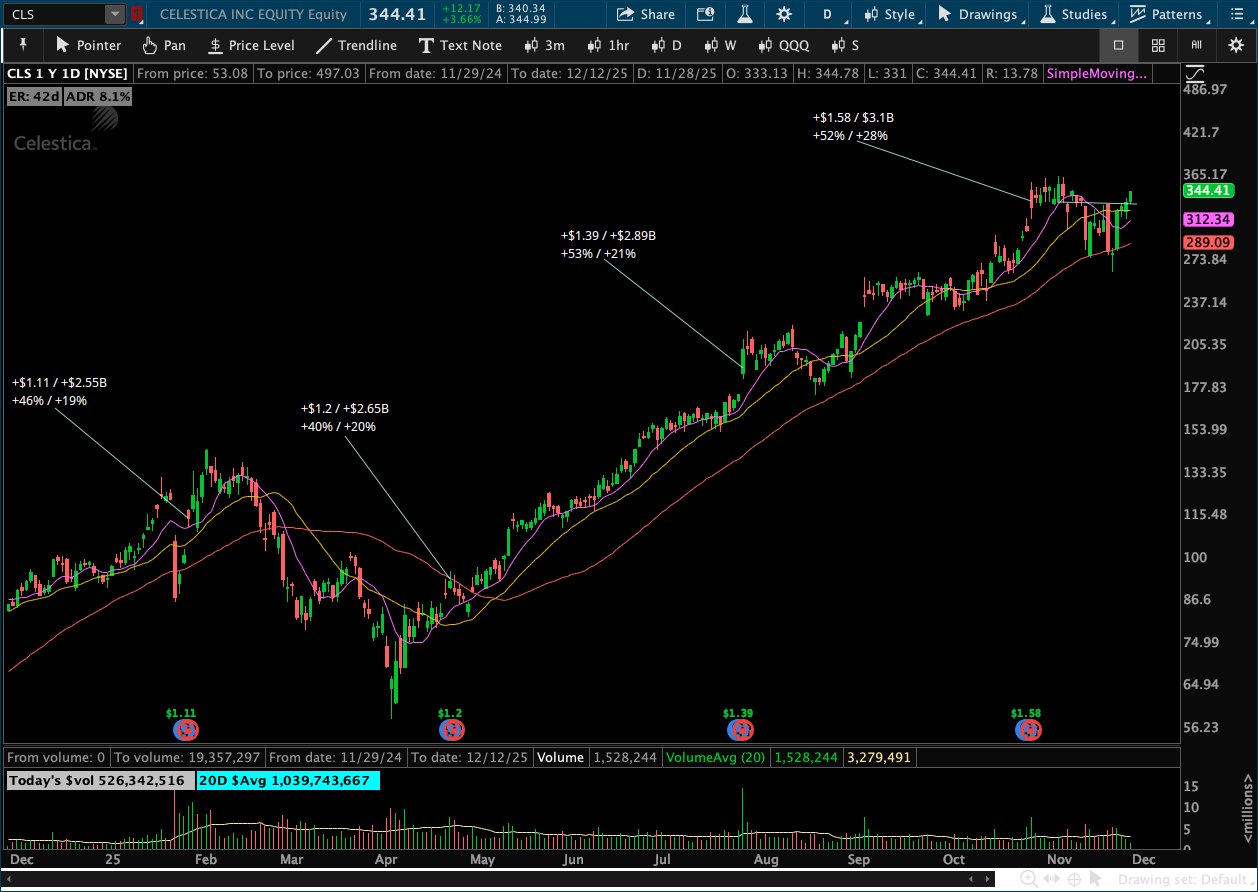
Task: Click the A: 344.99 ask quote
Action: [520, 20]
